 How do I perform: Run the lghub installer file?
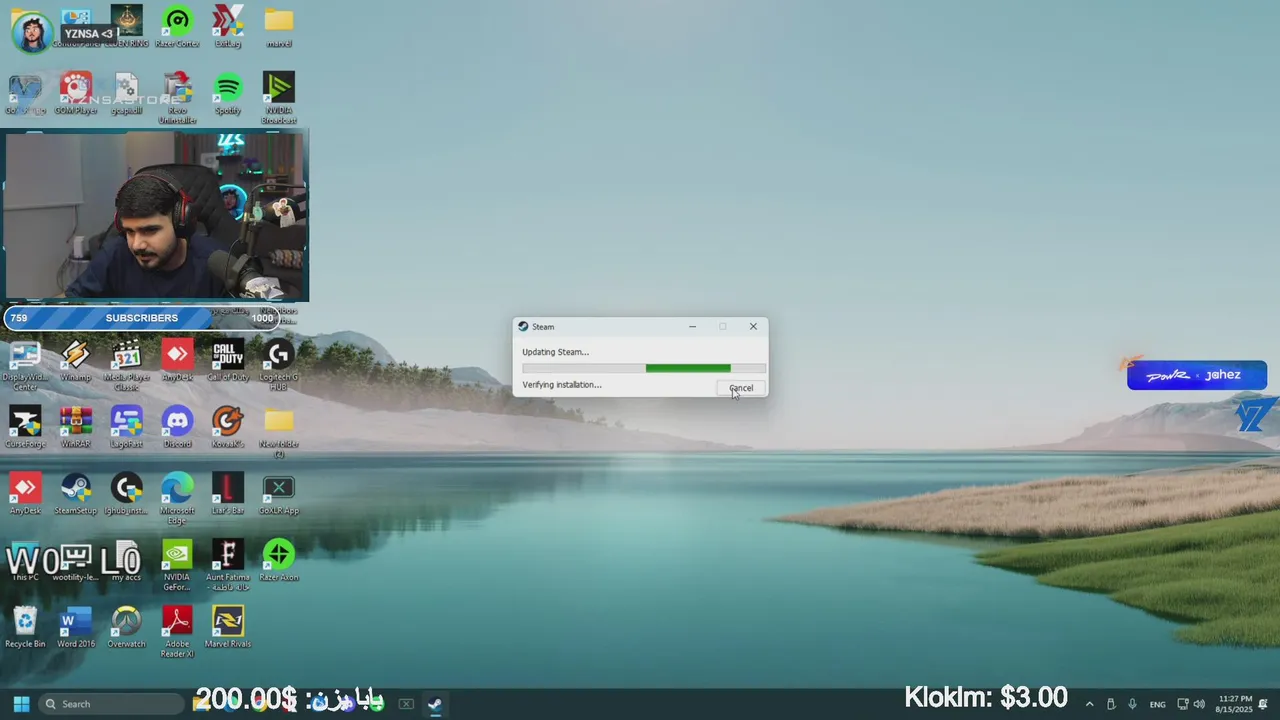126,494
